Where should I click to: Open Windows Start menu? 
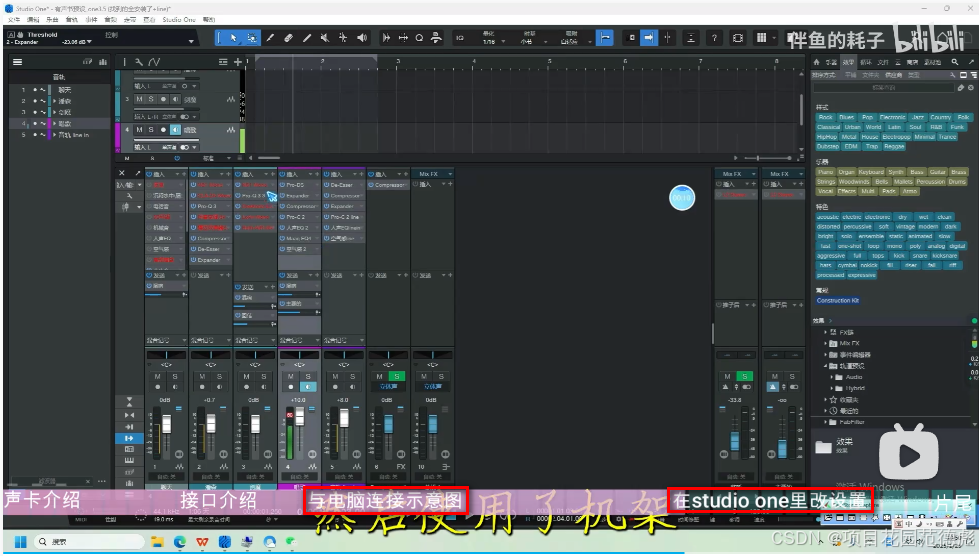click(x=20, y=542)
